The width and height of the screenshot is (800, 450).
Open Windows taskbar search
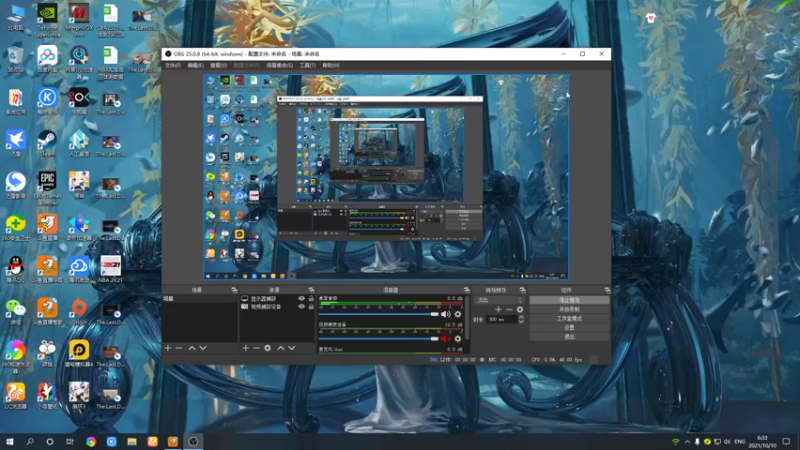pos(30,441)
